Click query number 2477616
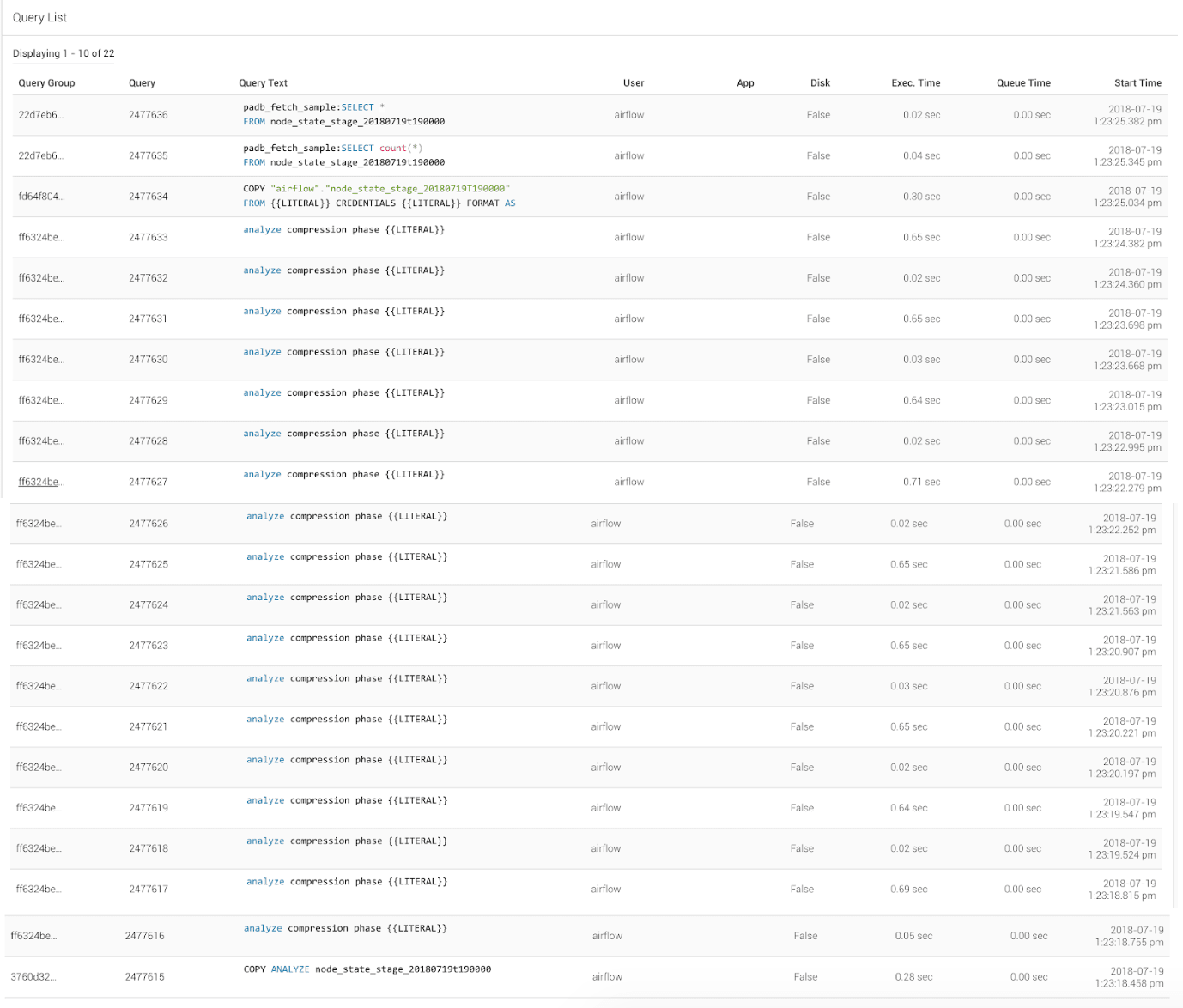Screen dimensions: 1183x1008 [x=144, y=936]
